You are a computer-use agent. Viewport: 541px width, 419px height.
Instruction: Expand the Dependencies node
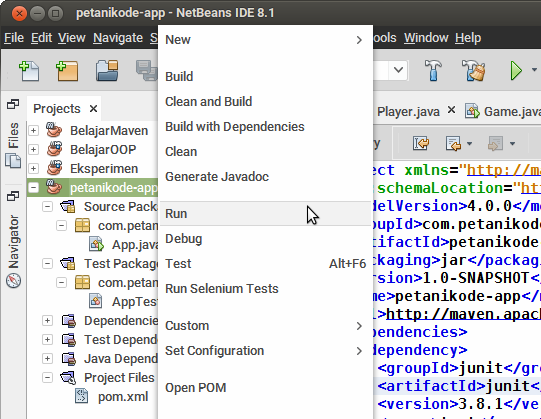click(x=47, y=320)
